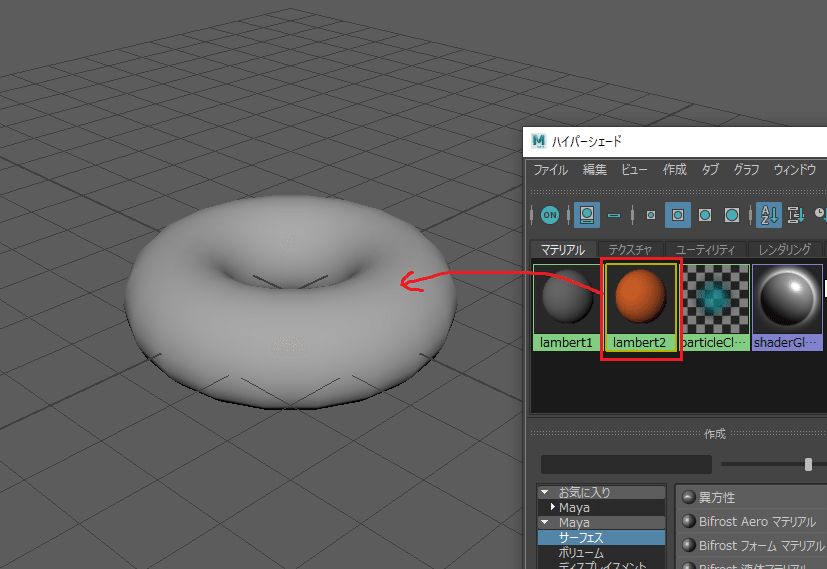Sort materials by time icon

coord(820,214)
